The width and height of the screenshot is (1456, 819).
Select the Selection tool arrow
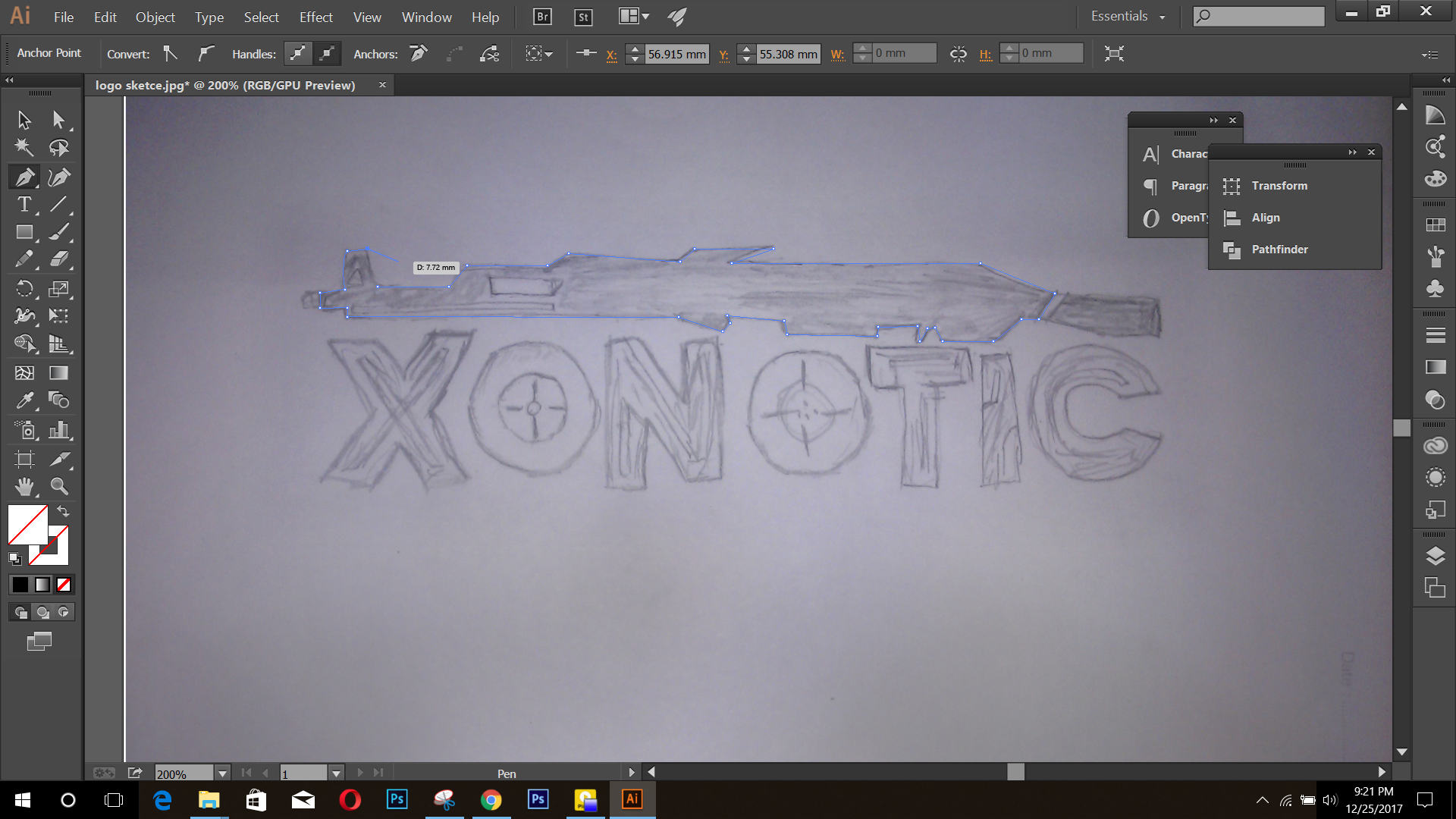24,120
